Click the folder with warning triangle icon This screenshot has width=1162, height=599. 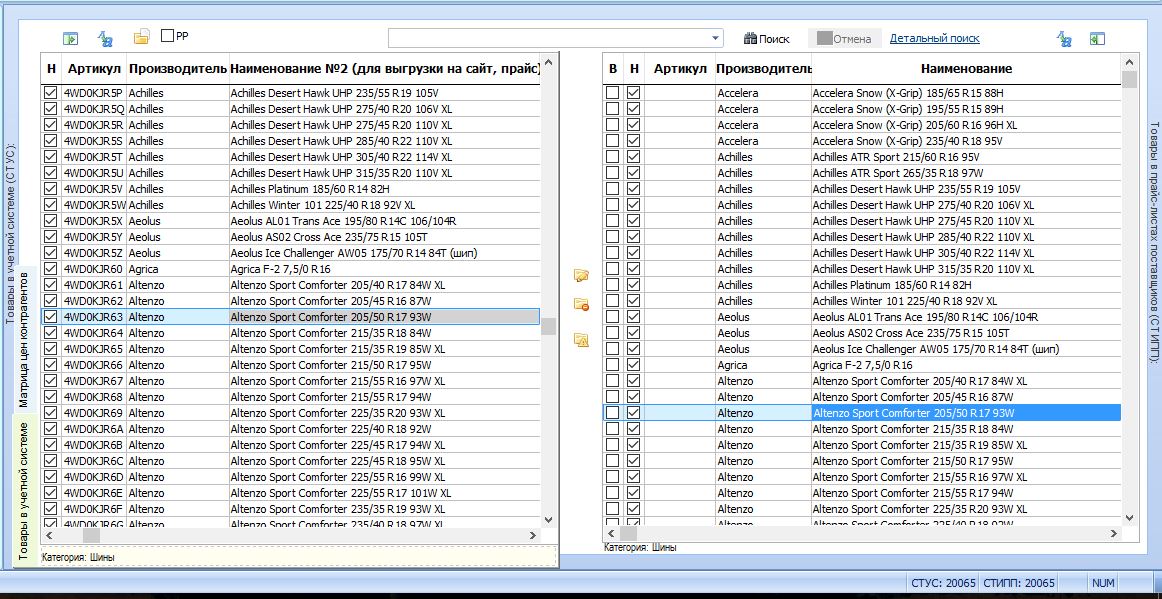coord(581,340)
